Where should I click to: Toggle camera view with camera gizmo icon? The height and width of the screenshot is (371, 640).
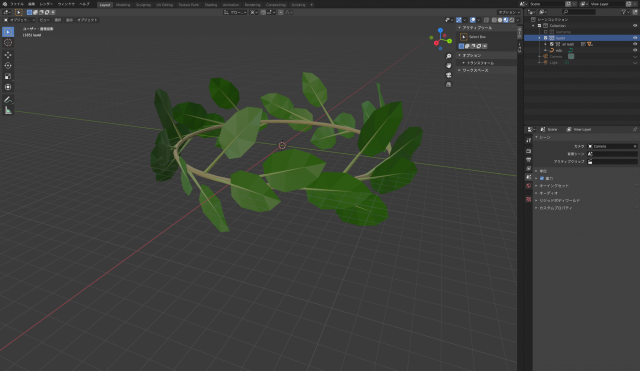pyautogui.click(x=449, y=75)
